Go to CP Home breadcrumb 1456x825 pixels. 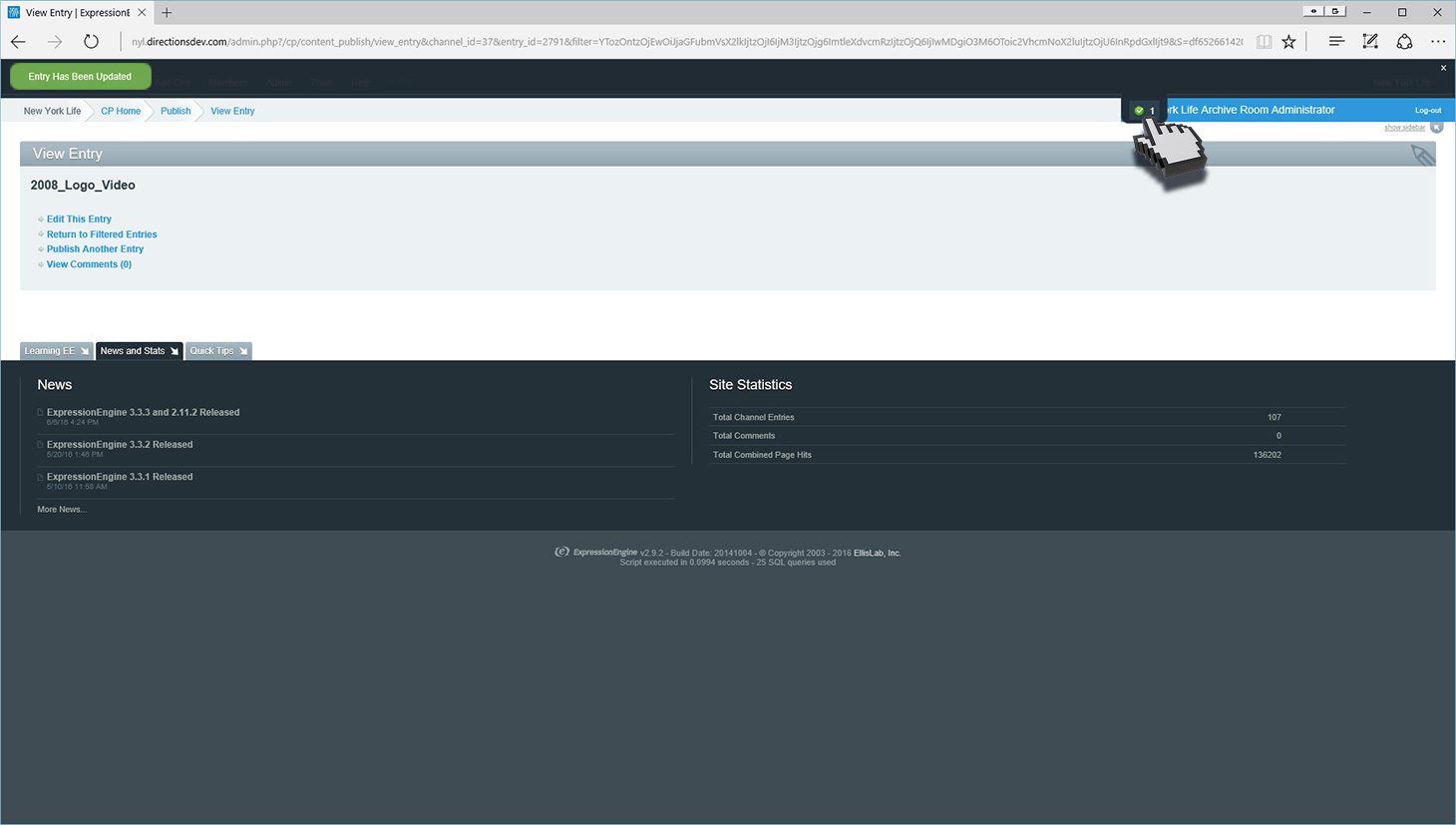pos(121,111)
